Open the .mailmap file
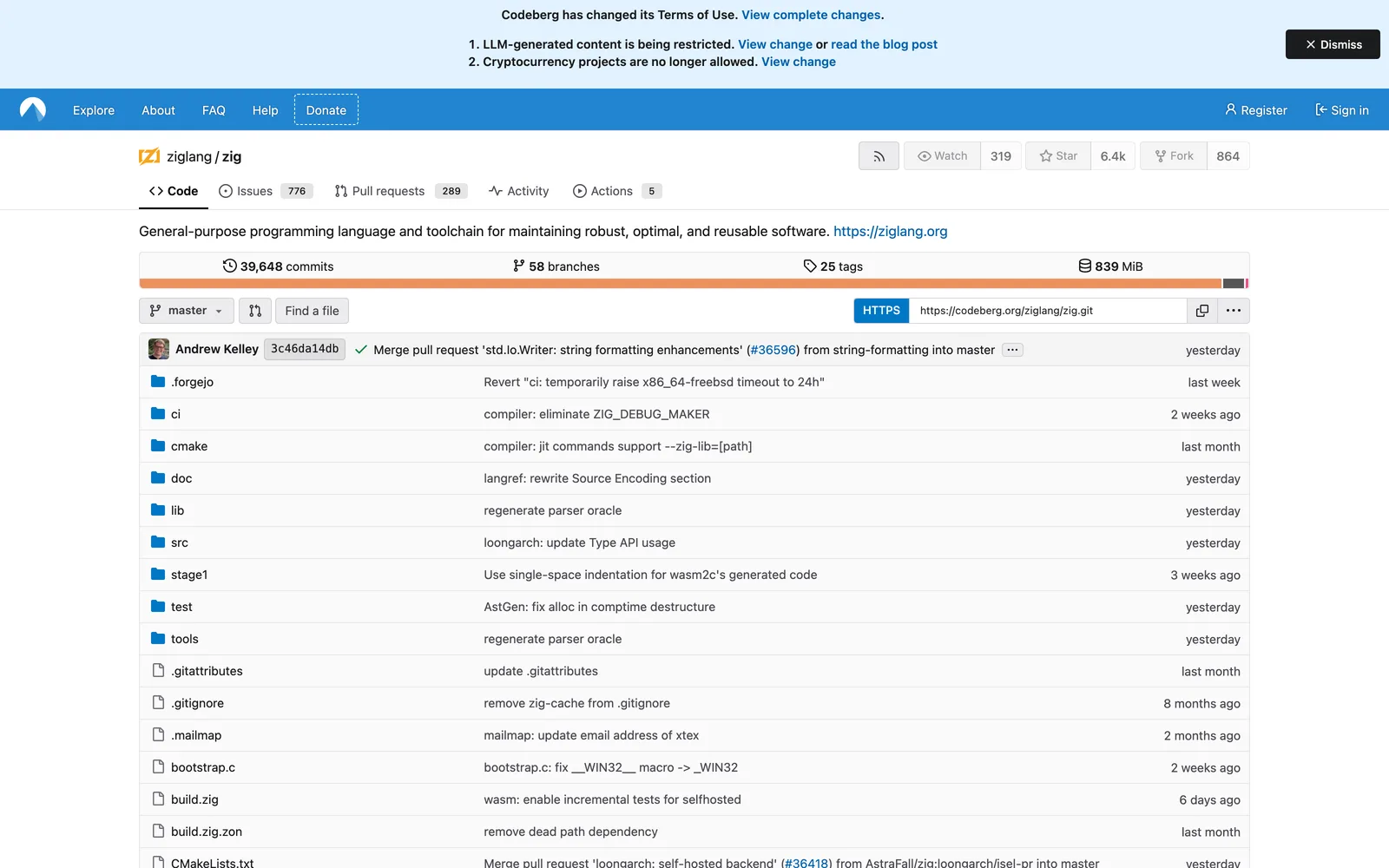Image resolution: width=1389 pixels, height=868 pixels. point(196,735)
